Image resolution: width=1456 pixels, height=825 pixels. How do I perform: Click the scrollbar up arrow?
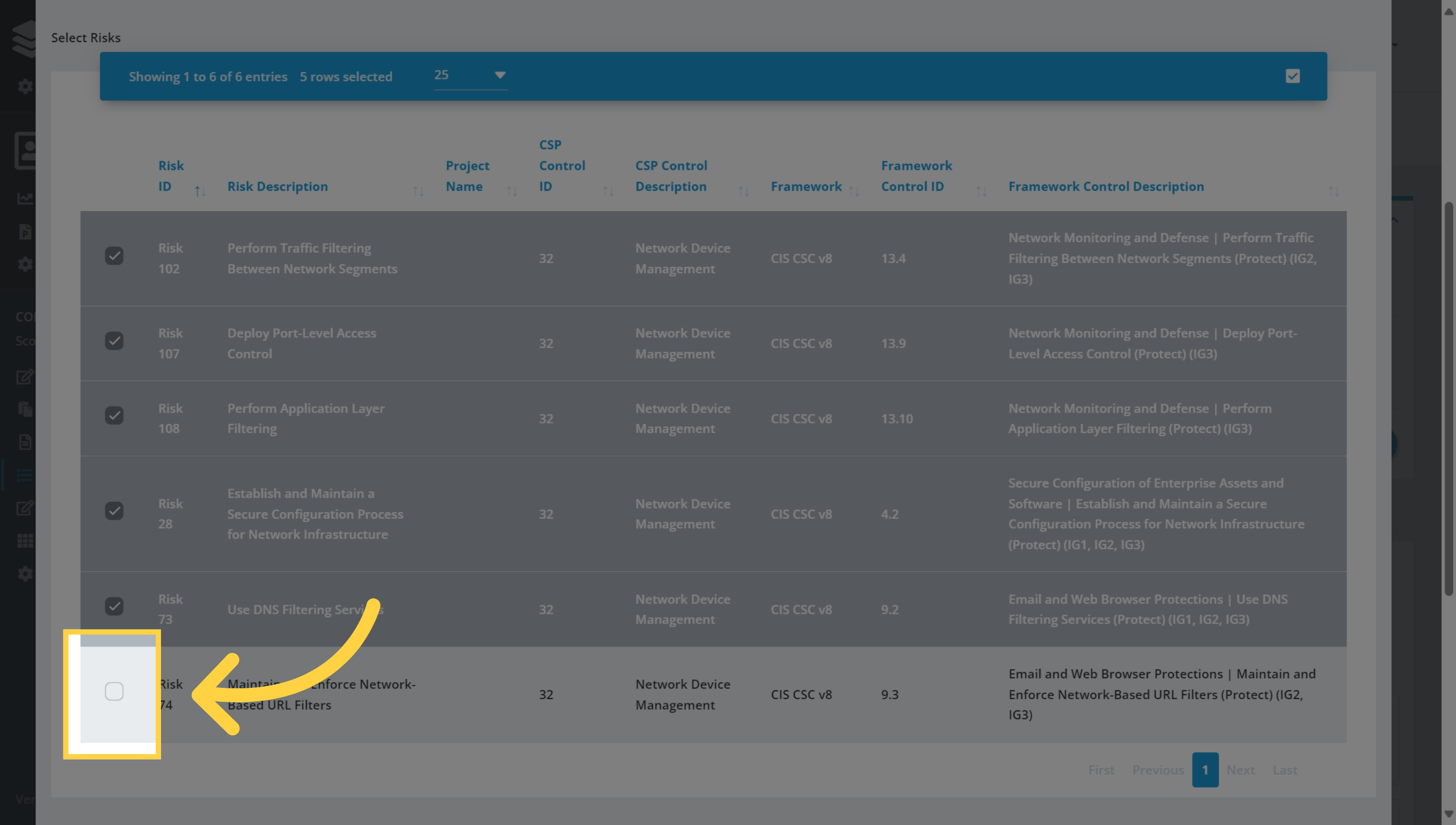click(x=1449, y=11)
